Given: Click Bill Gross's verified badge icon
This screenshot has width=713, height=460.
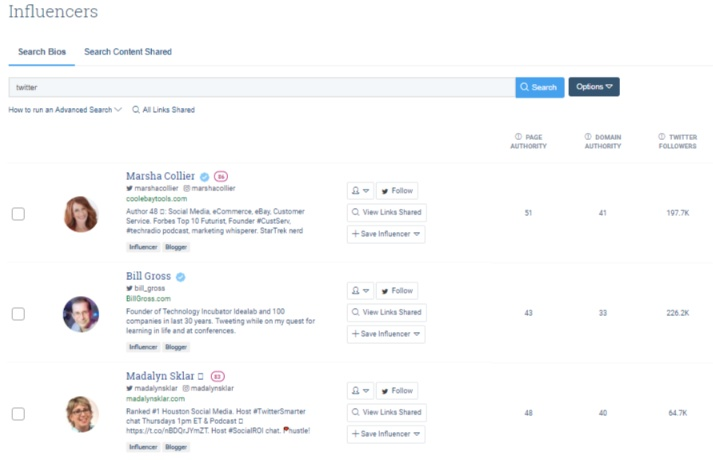Looking at the screenshot, I should click(181, 277).
